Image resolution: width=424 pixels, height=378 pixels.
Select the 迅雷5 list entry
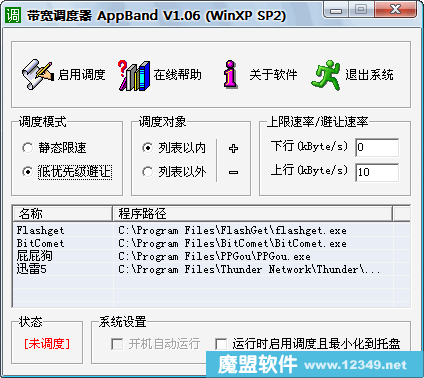[212, 269]
